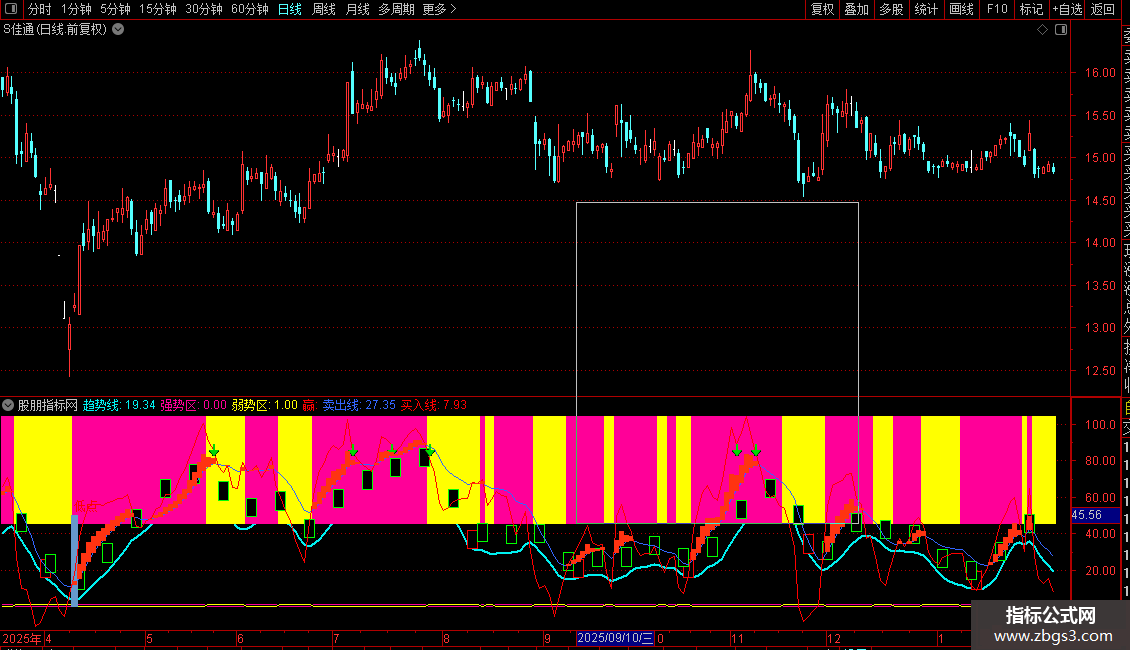Click the 强势区: 0.00 readout
Viewport: 1130px width, 650px height.
(193, 405)
